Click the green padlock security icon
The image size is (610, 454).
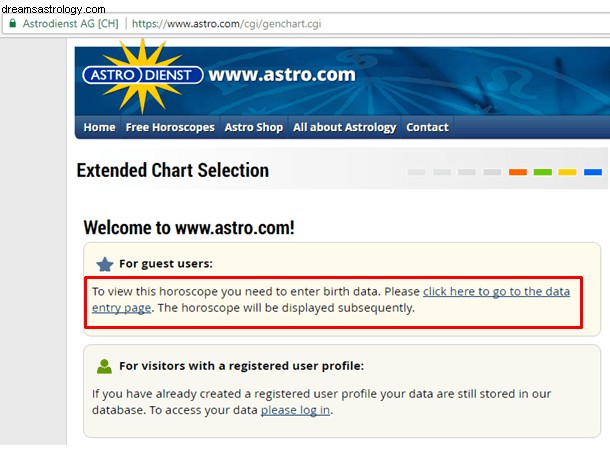12,23
